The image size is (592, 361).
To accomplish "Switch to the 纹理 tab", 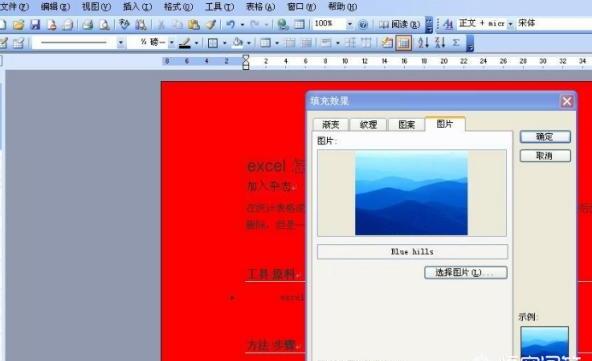I will (x=368, y=124).
